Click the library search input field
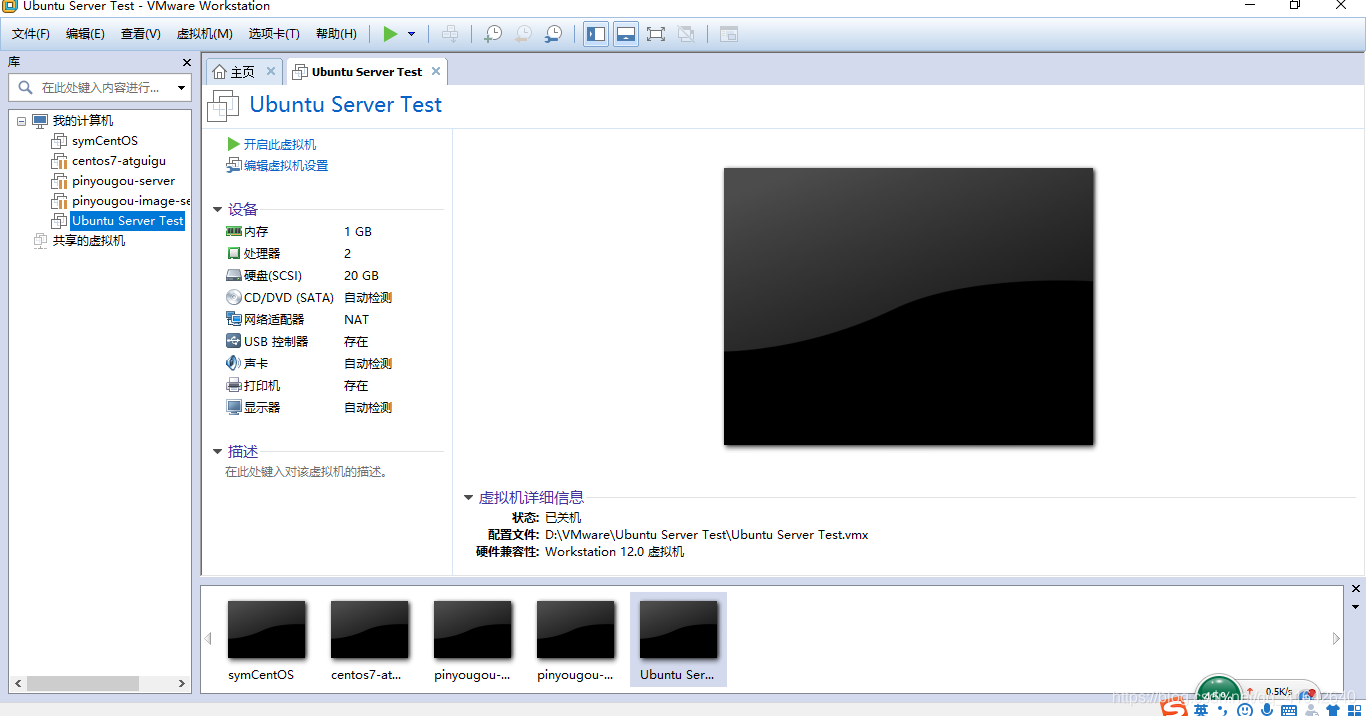Viewport: 1366px width, 716px height. click(100, 88)
